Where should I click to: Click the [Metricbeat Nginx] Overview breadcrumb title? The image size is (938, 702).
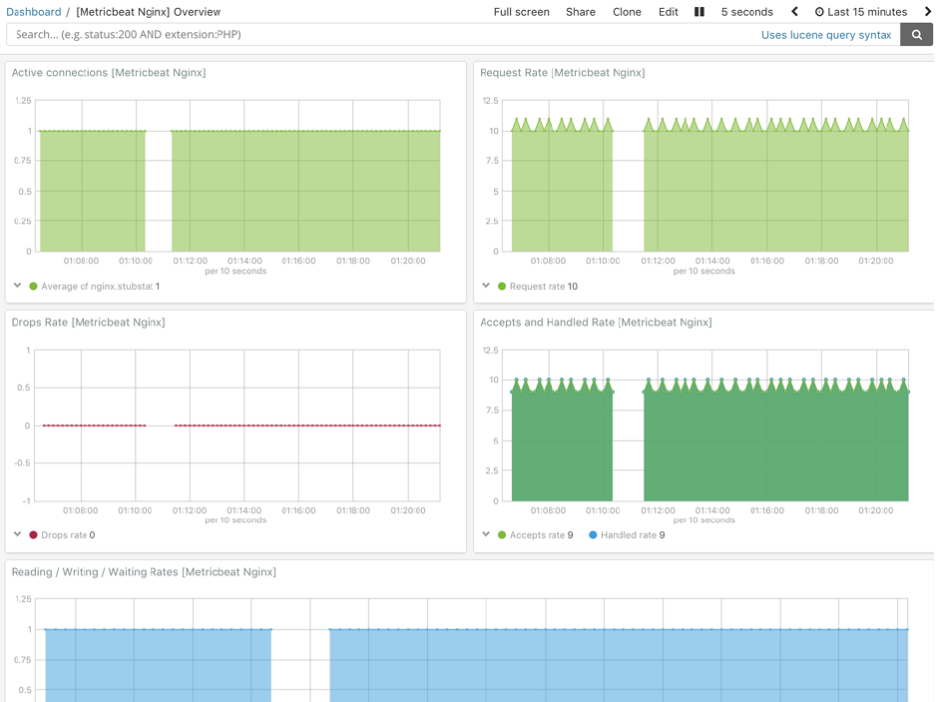click(x=148, y=11)
